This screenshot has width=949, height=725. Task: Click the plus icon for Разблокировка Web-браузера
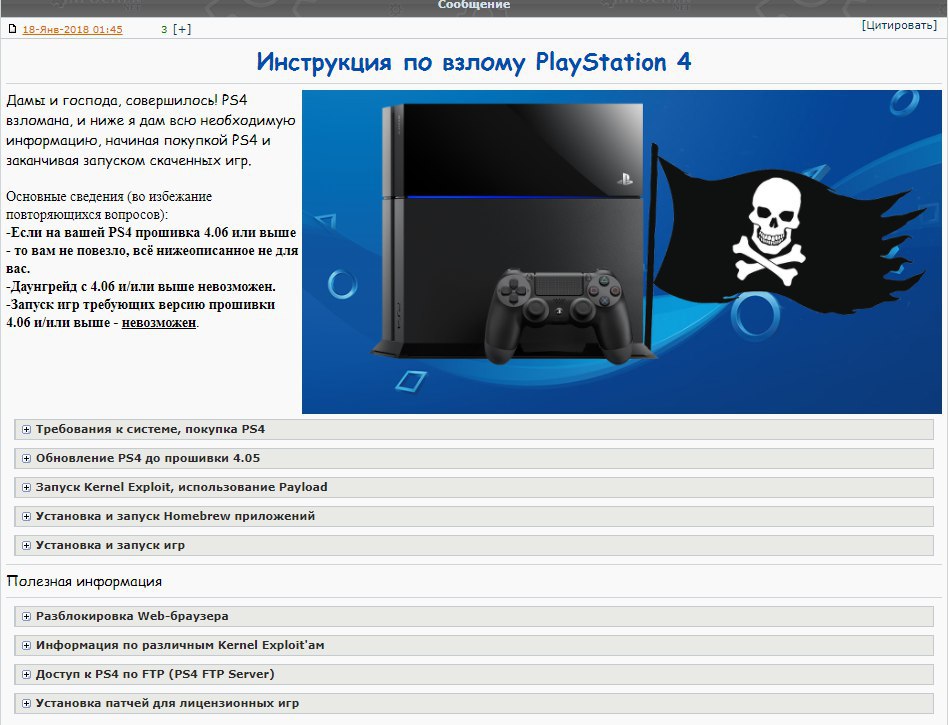26,617
